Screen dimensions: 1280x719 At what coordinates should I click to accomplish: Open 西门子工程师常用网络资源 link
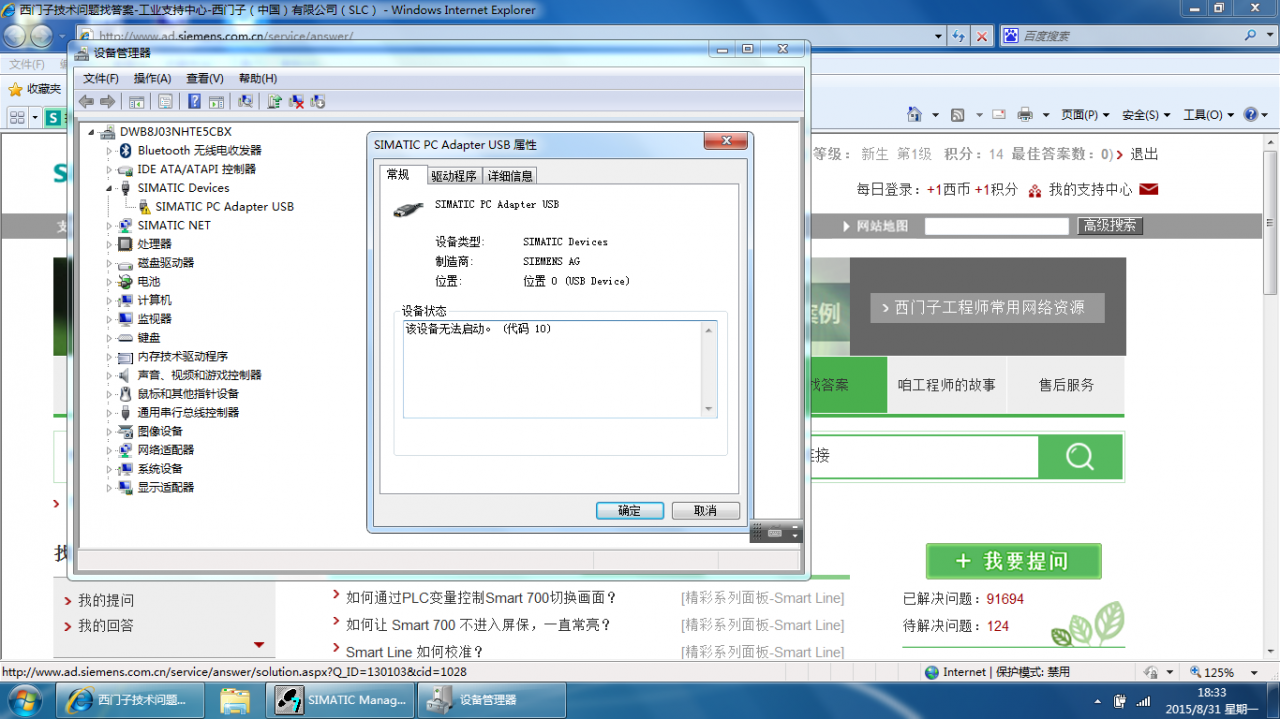point(988,308)
